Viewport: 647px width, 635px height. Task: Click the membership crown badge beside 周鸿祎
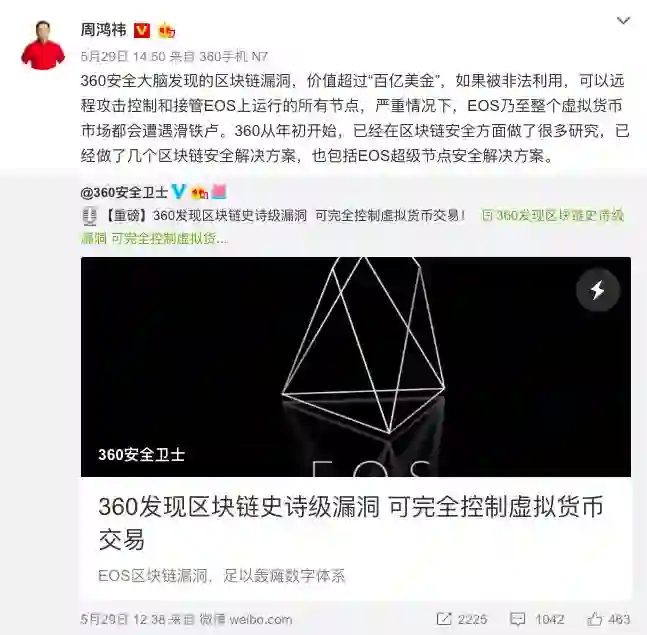point(166,31)
